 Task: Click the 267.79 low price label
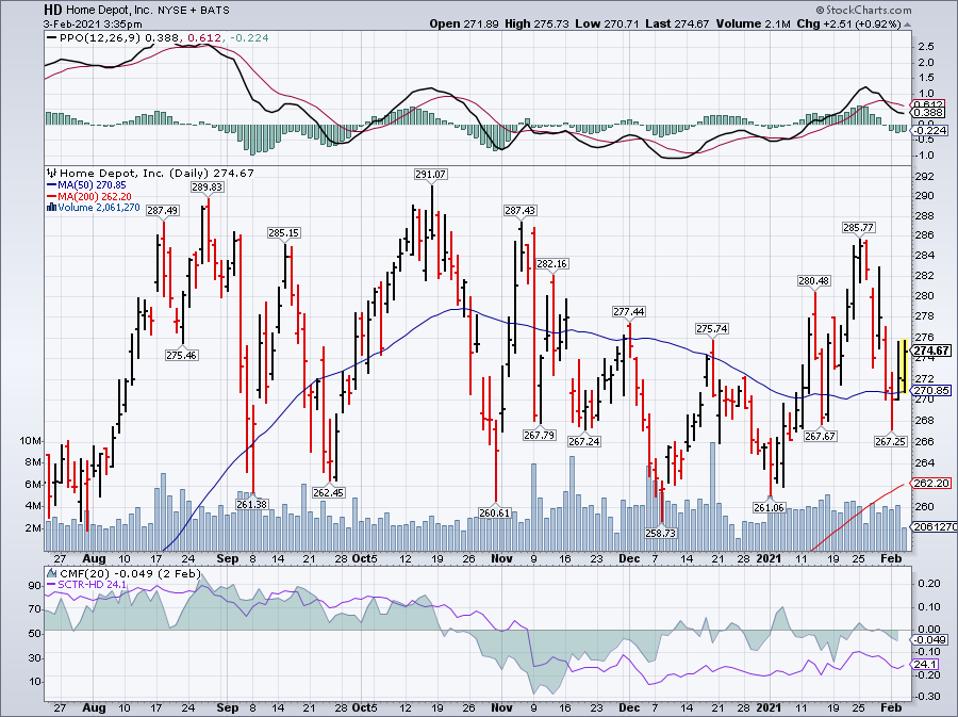[x=539, y=435]
